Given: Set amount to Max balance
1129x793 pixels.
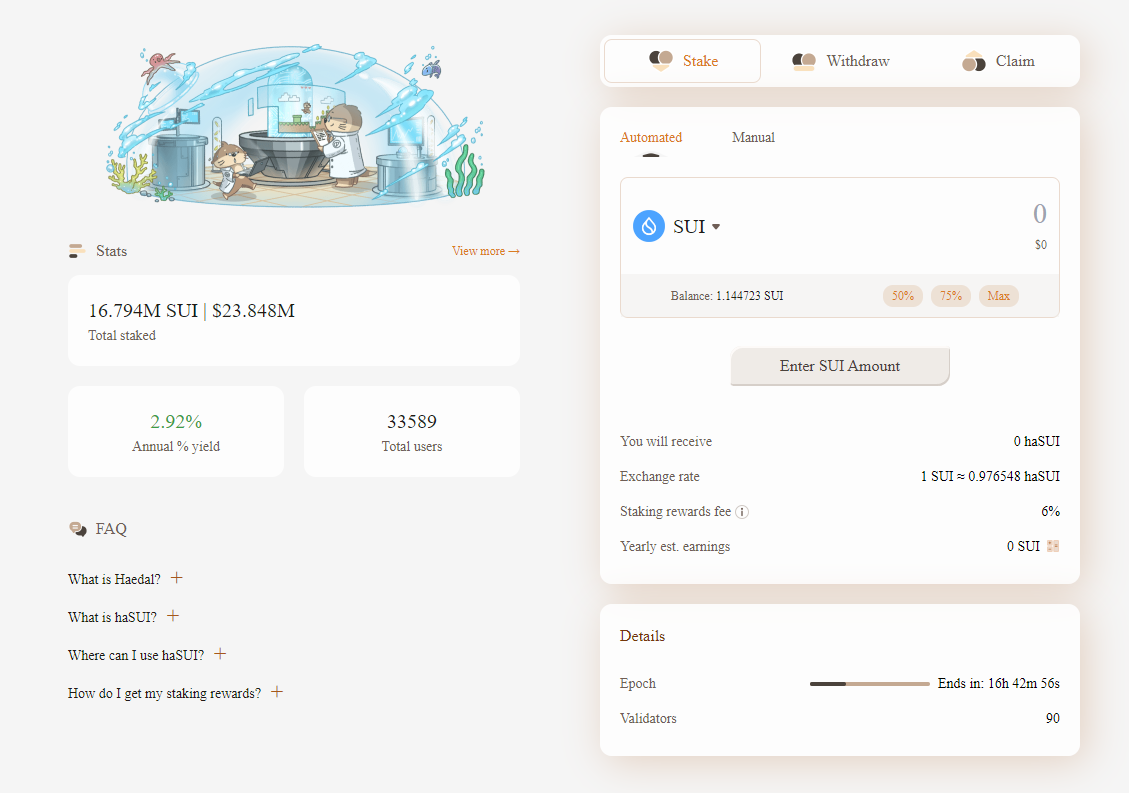Looking at the screenshot, I should (999, 296).
